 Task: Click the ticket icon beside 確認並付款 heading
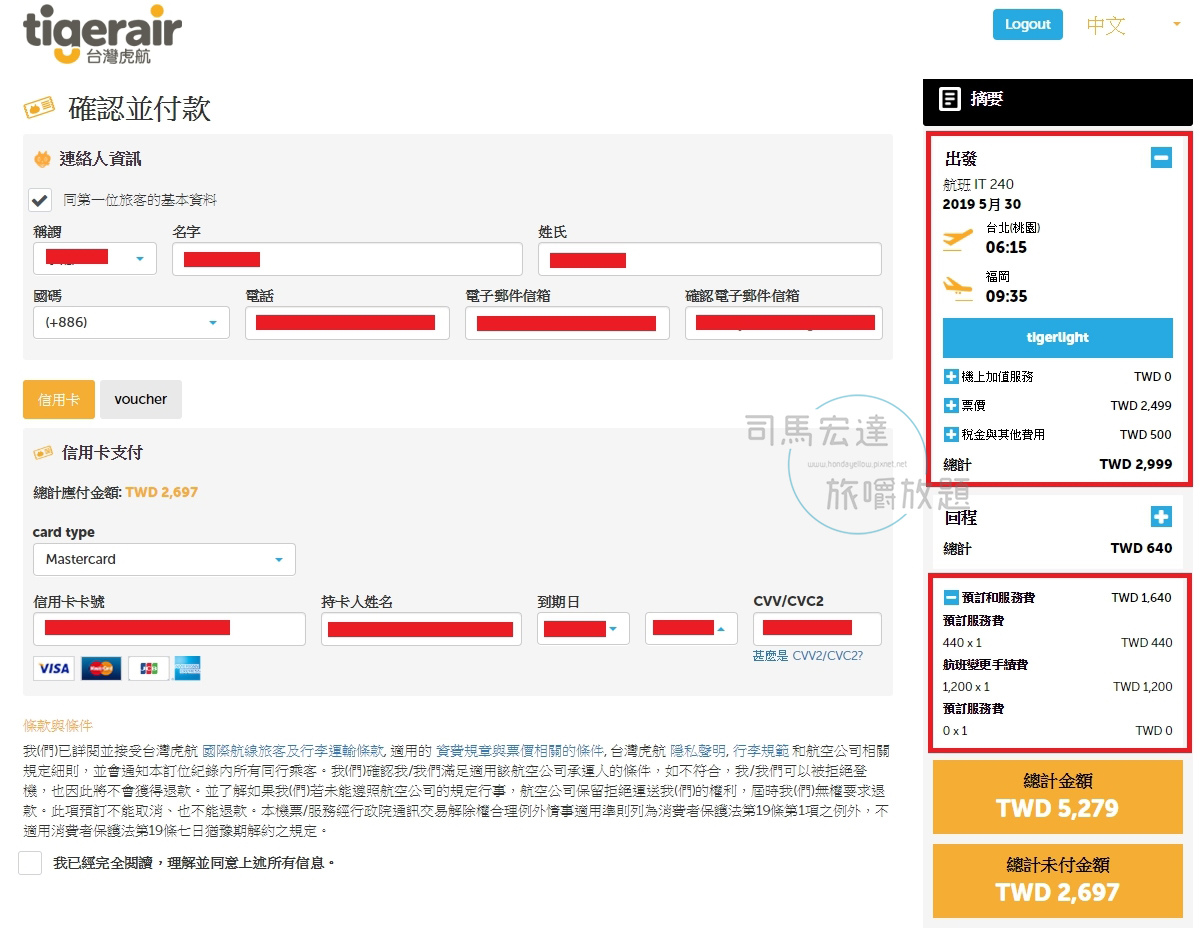click(39, 106)
